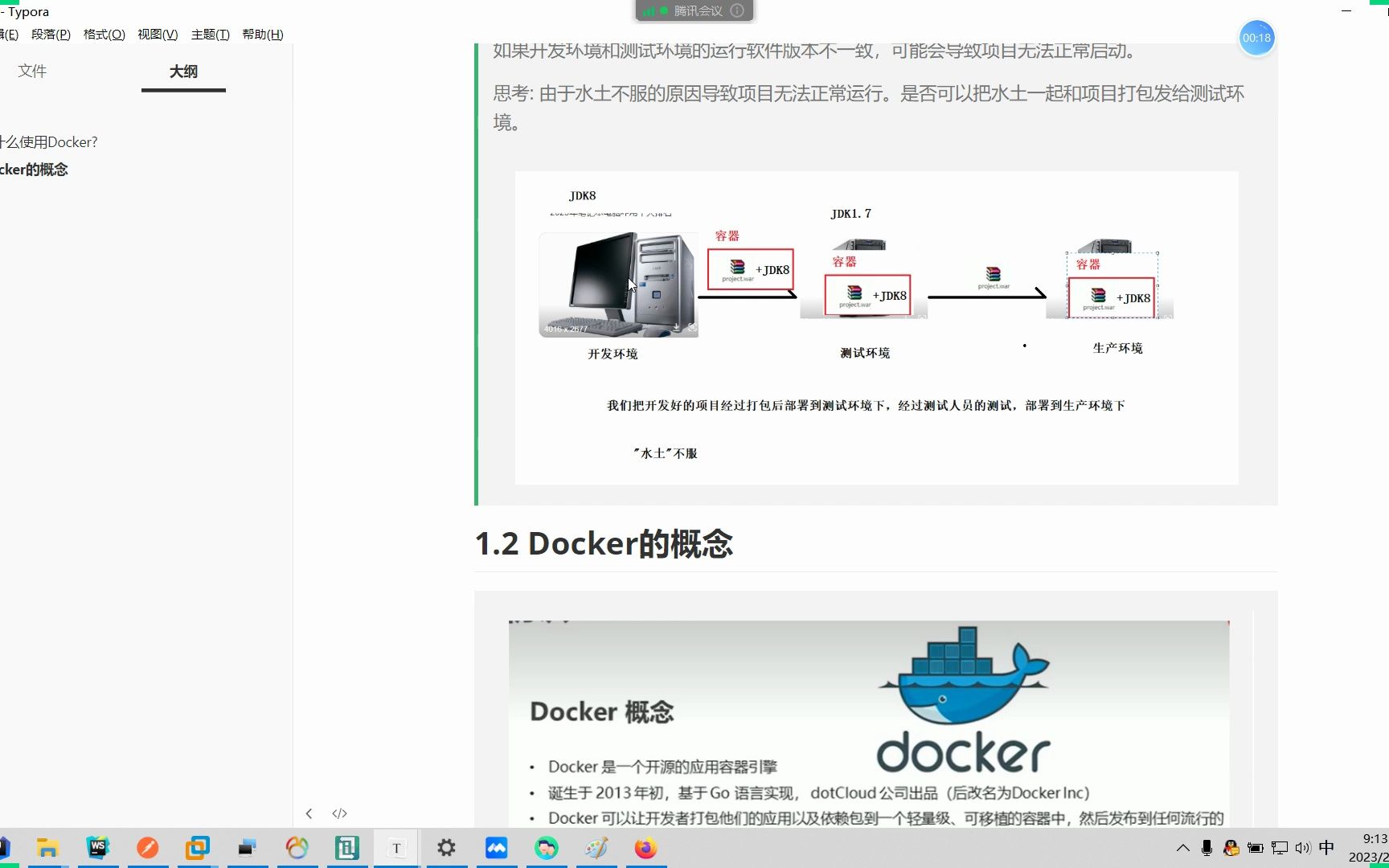This screenshot has height=868, width=1389.
Task: Open VMware Workstation from the taskbar
Action: (197, 848)
